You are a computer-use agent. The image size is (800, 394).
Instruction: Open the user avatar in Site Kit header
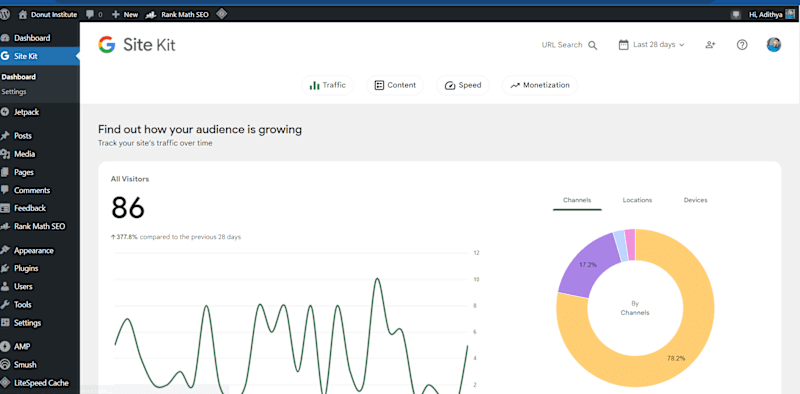point(773,44)
